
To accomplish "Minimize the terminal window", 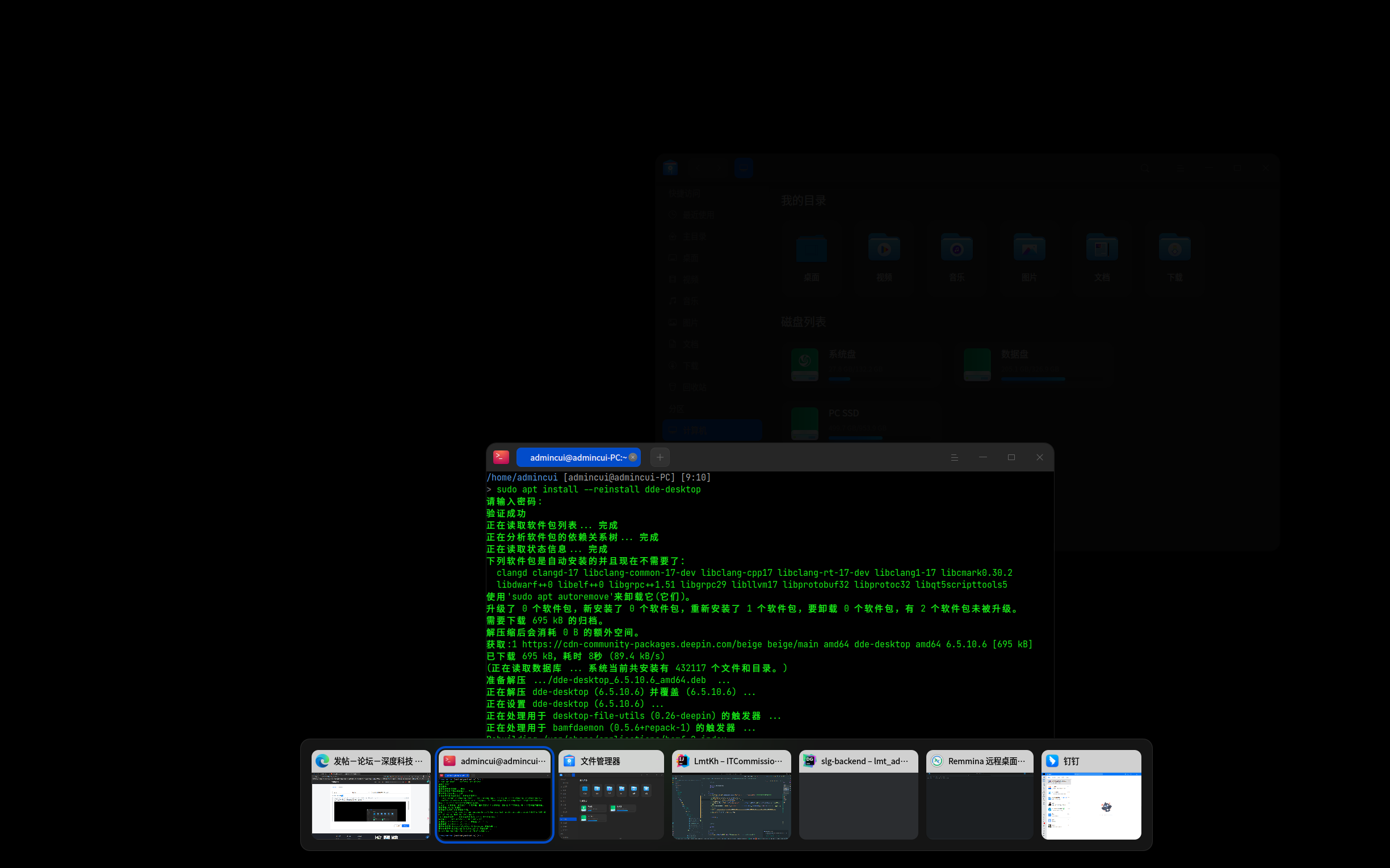I will point(983,457).
